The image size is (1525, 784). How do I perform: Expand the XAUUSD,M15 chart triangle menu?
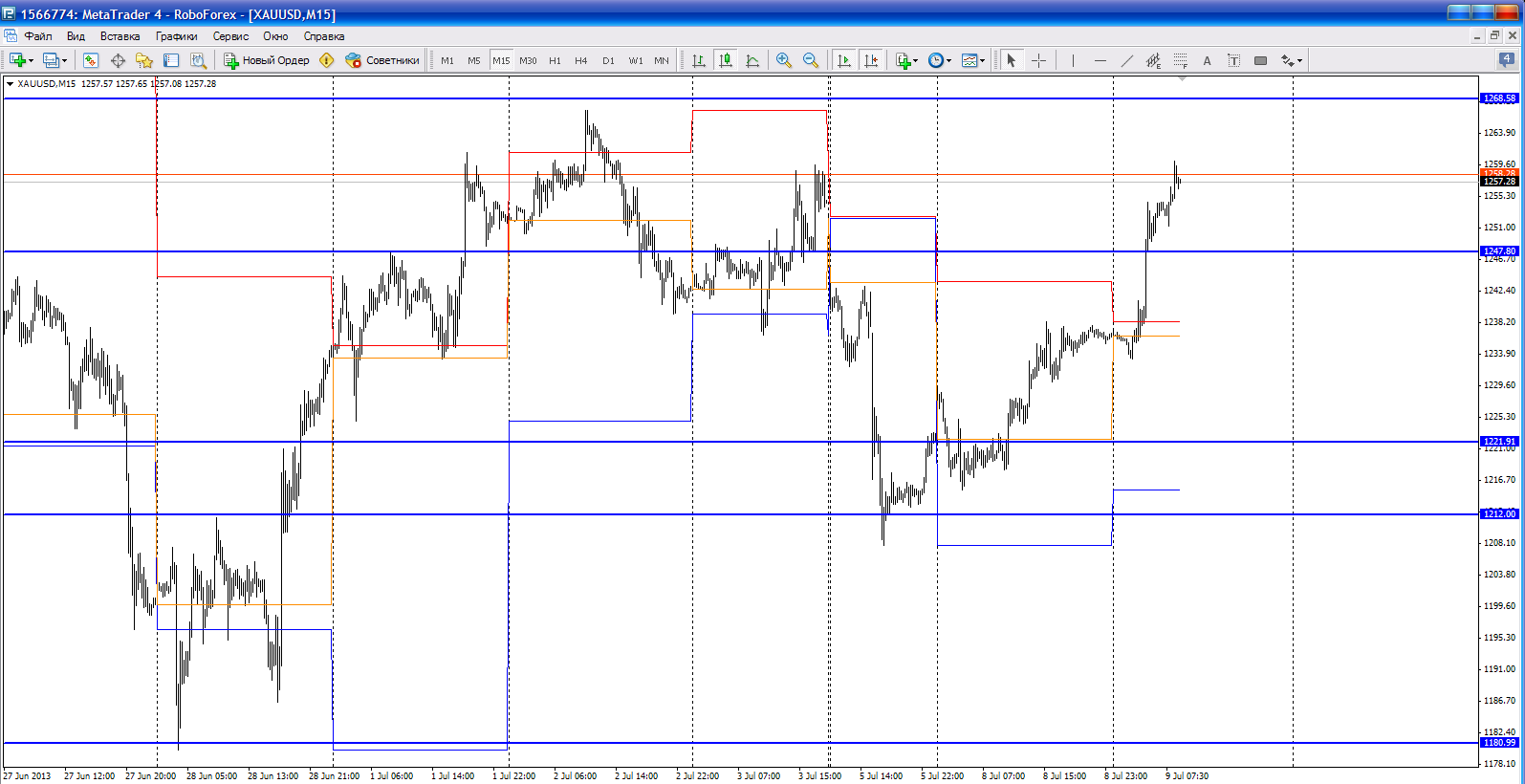[x=10, y=84]
